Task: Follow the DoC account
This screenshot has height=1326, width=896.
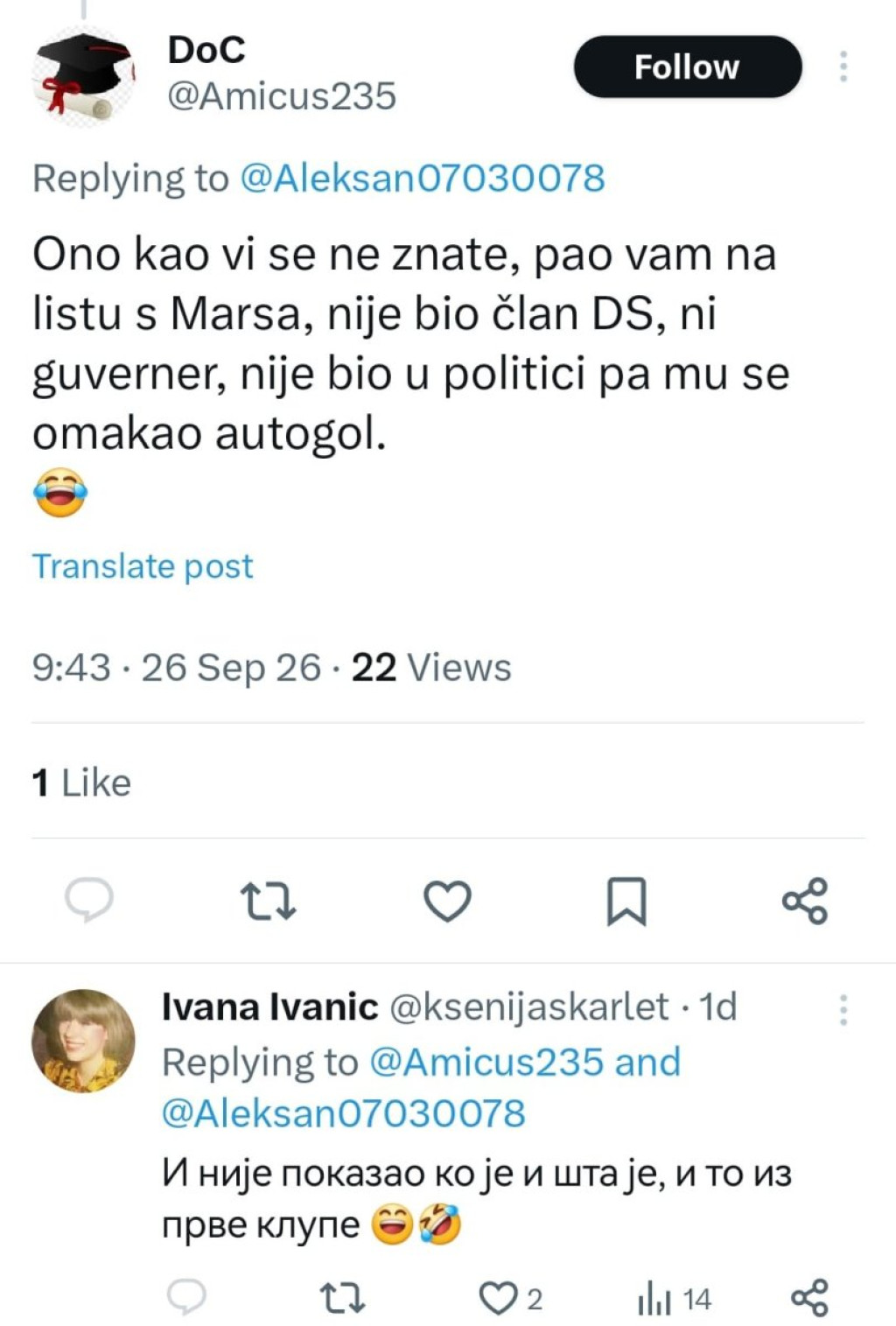Action: point(688,67)
